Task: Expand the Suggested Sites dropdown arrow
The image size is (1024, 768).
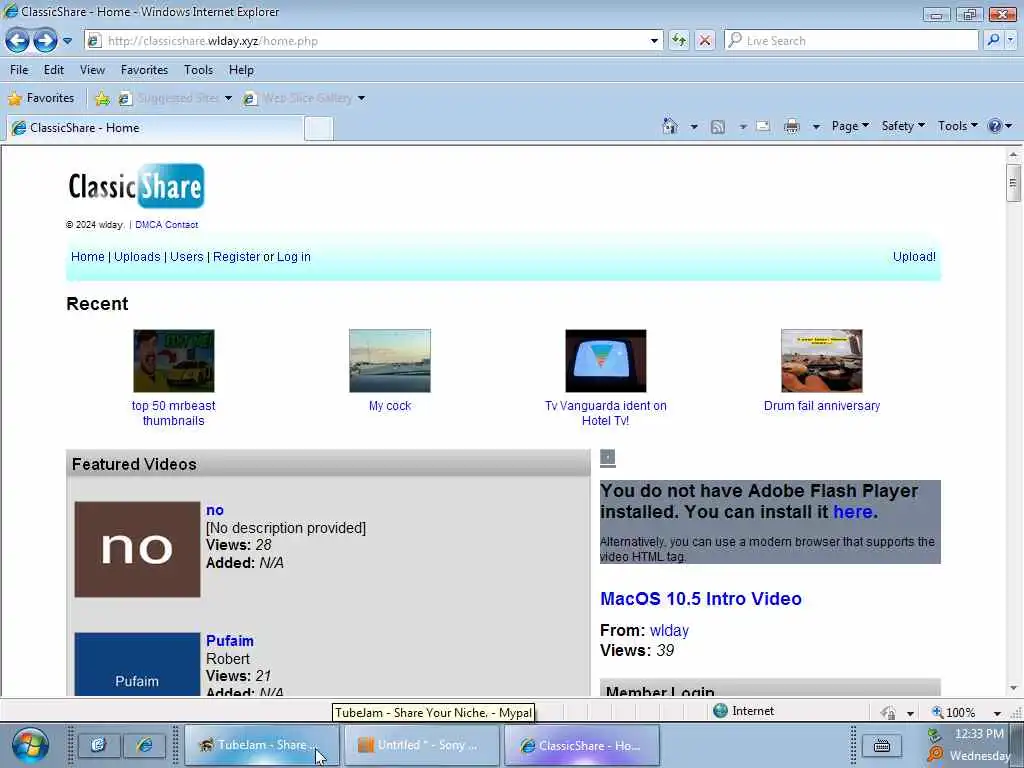Action: coord(228,99)
